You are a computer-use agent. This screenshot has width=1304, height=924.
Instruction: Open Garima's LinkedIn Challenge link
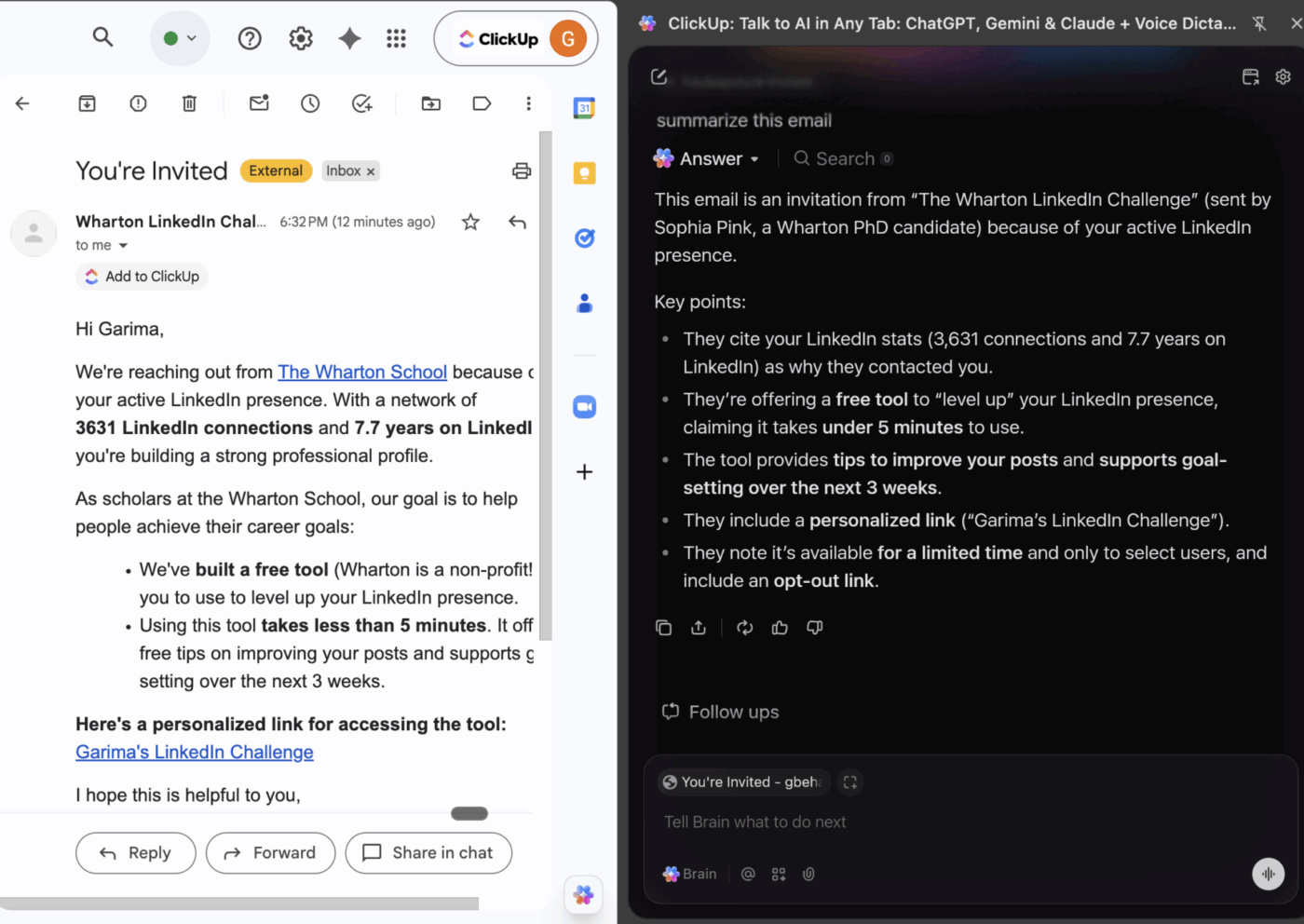pos(194,753)
